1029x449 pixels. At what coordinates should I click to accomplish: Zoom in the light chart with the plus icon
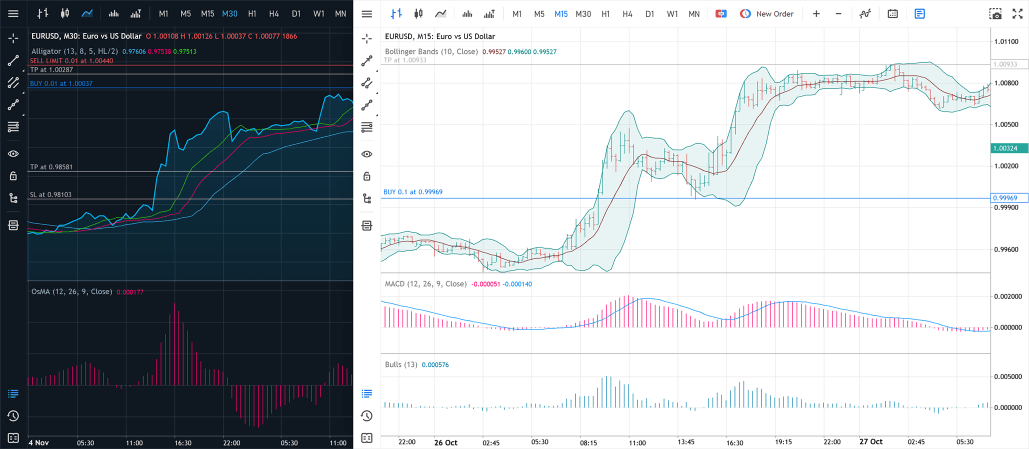[816, 14]
